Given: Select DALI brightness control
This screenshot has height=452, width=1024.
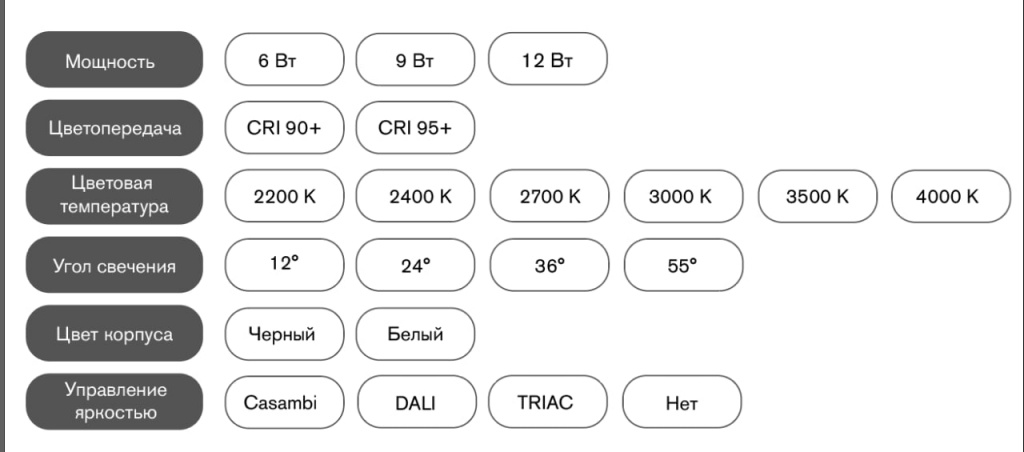Looking at the screenshot, I should click(415, 403).
